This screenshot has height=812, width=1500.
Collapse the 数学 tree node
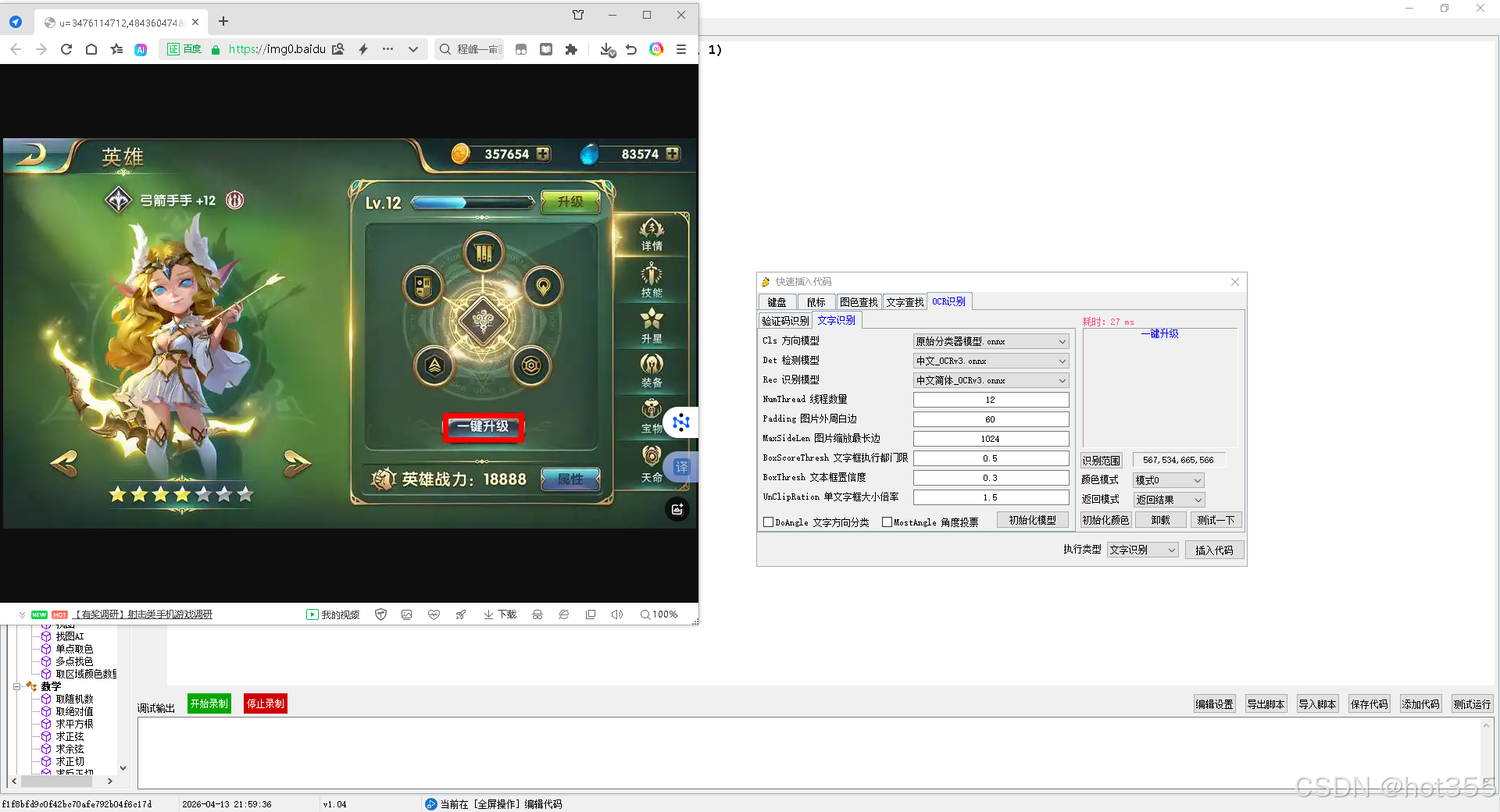16,686
